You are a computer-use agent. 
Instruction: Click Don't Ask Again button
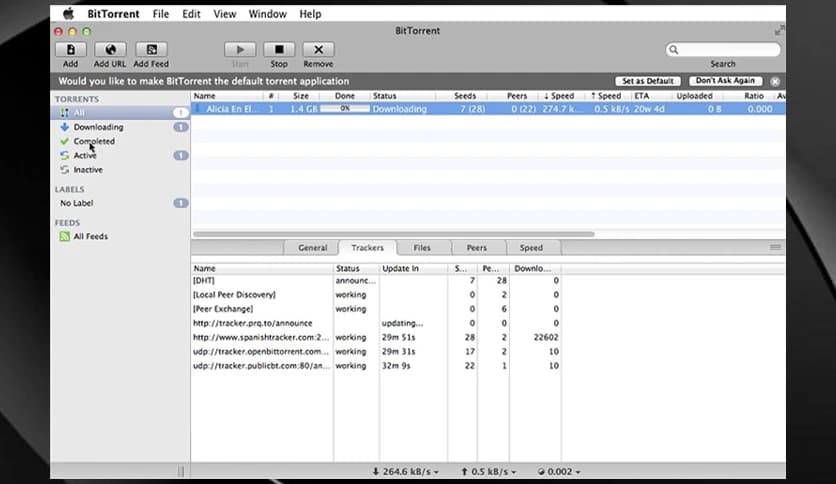(x=725, y=80)
